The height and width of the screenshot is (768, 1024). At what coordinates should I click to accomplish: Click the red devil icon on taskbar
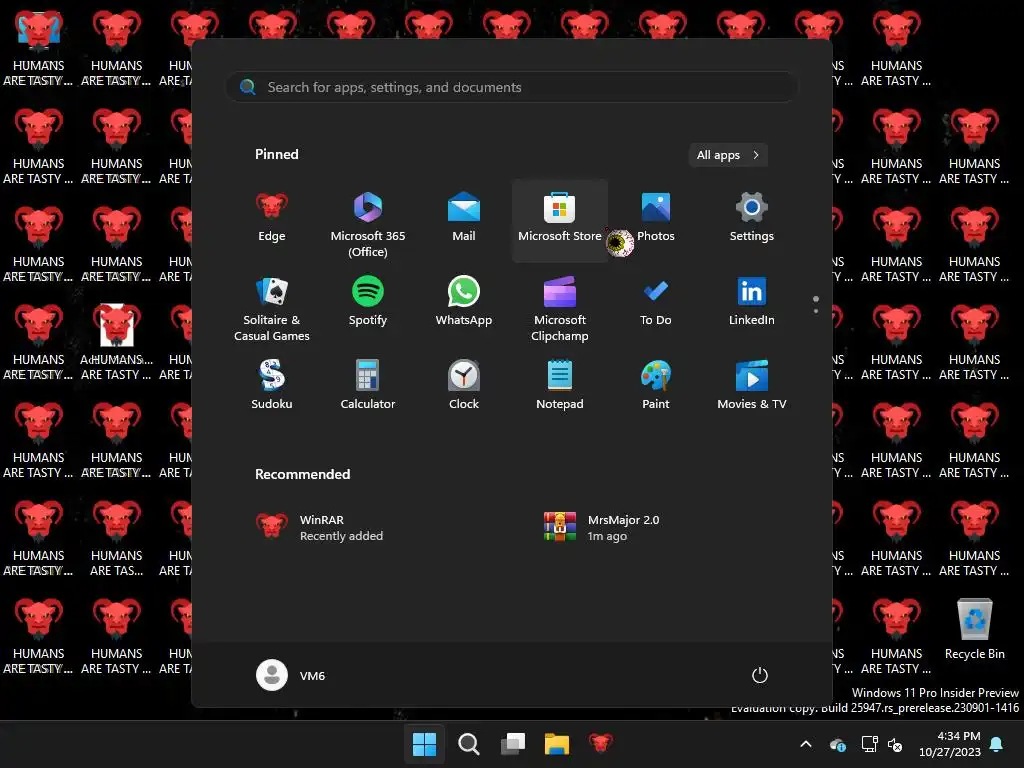click(601, 743)
